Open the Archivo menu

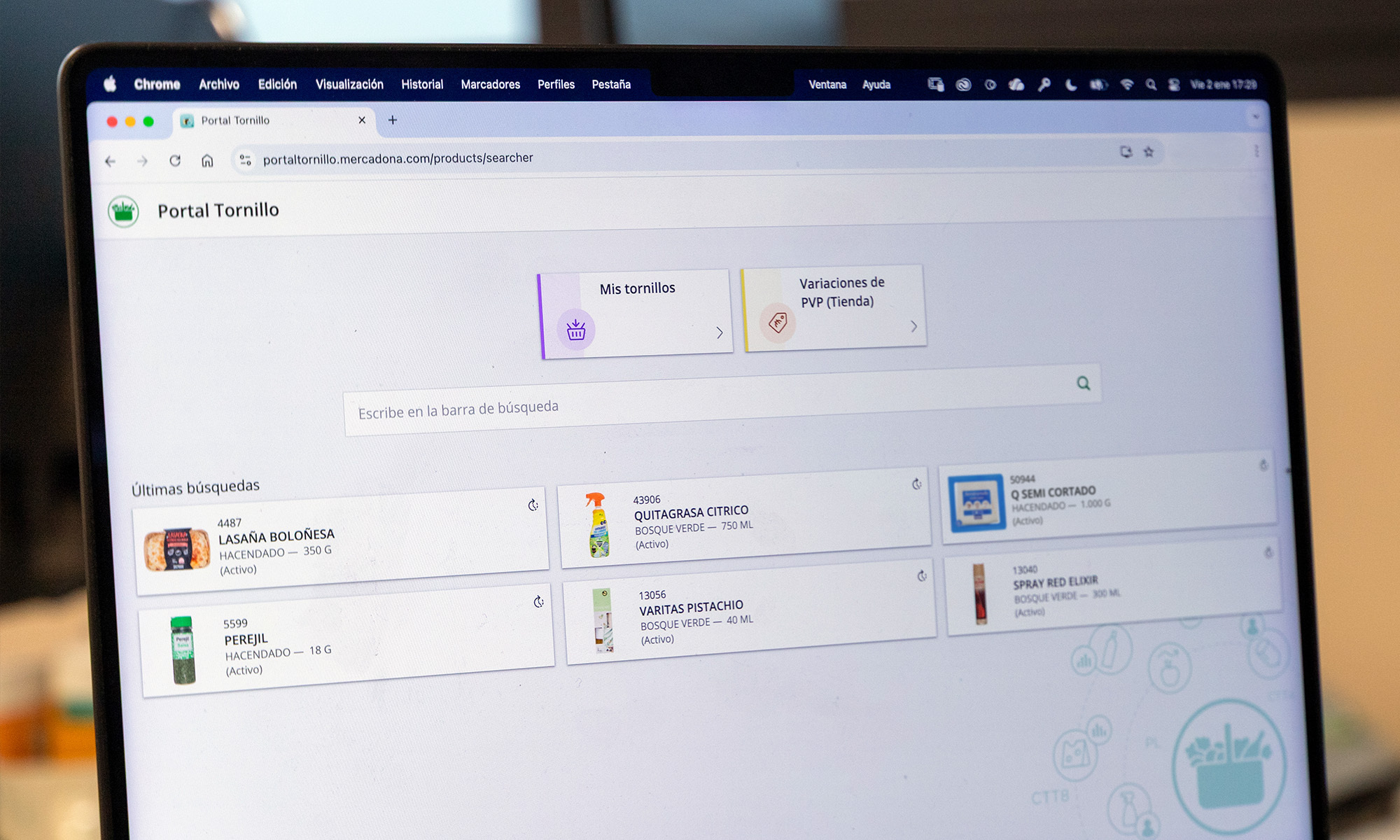[x=219, y=84]
